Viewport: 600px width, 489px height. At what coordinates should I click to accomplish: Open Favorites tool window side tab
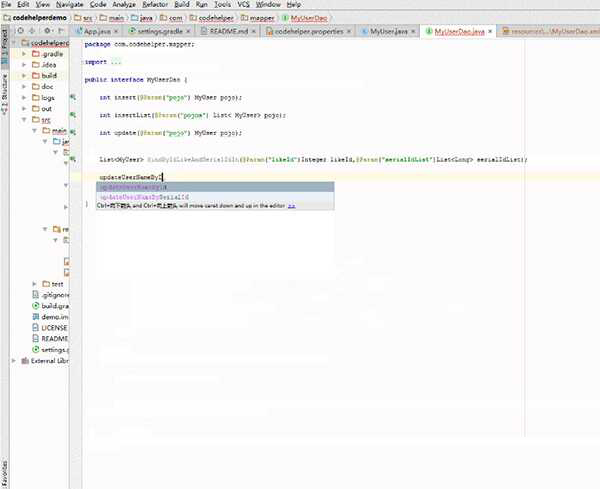click(x=4, y=473)
